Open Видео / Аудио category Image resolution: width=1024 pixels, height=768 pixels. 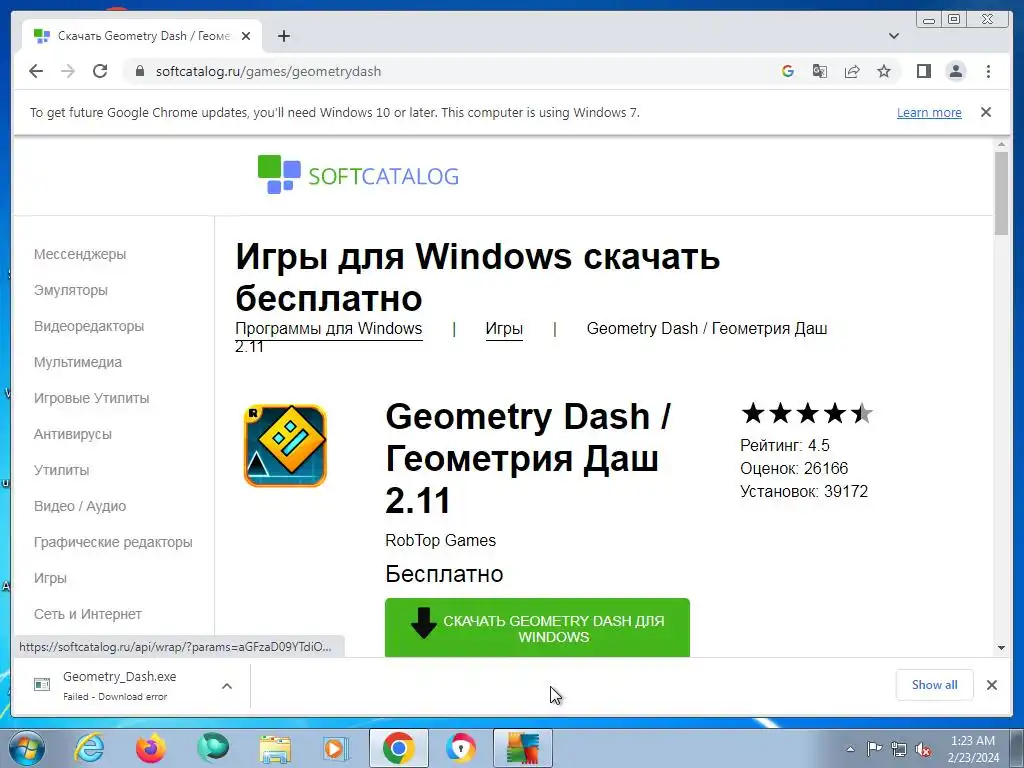click(80, 505)
